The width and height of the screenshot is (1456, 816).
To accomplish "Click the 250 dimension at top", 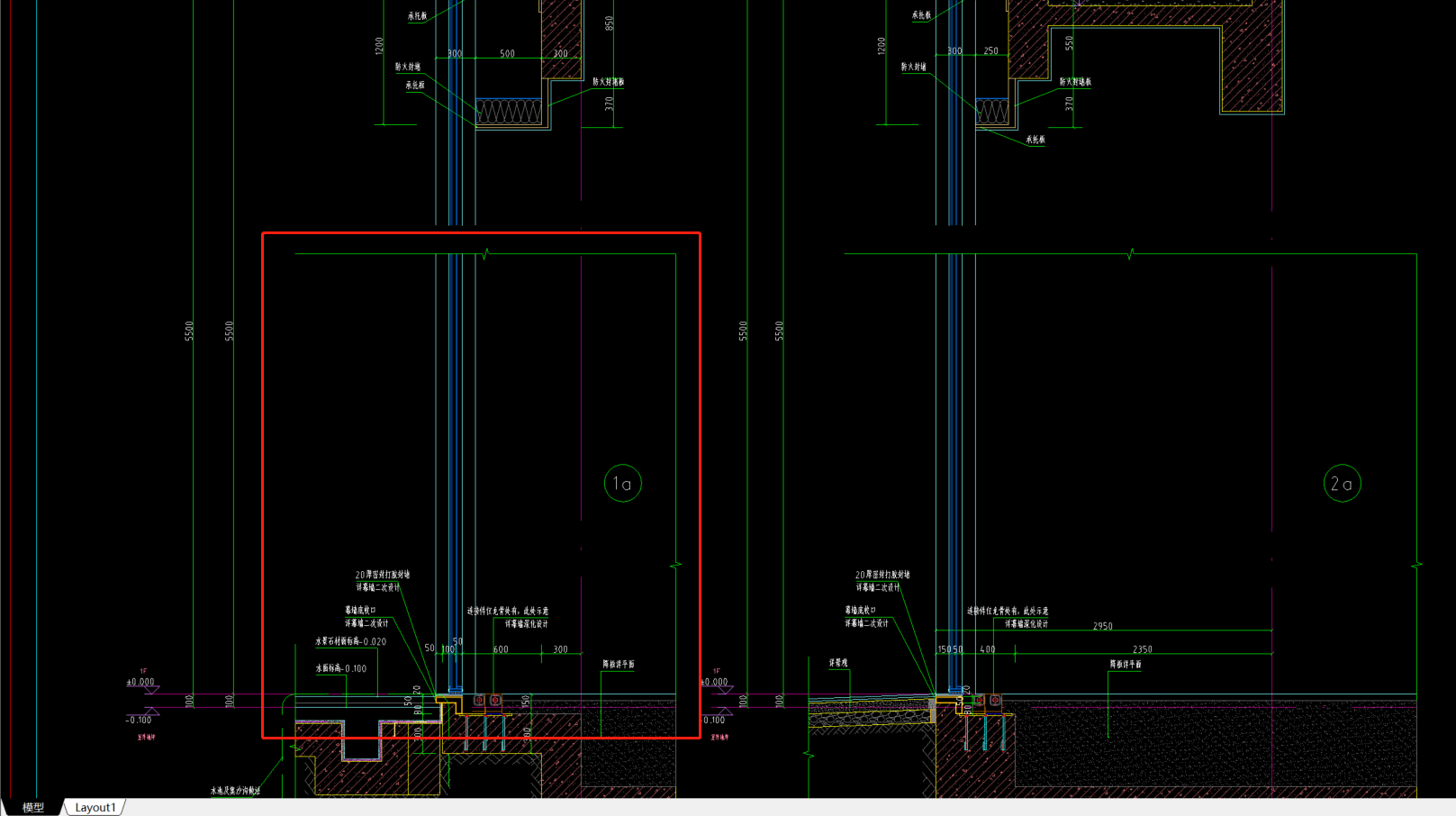I will tap(990, 51).
